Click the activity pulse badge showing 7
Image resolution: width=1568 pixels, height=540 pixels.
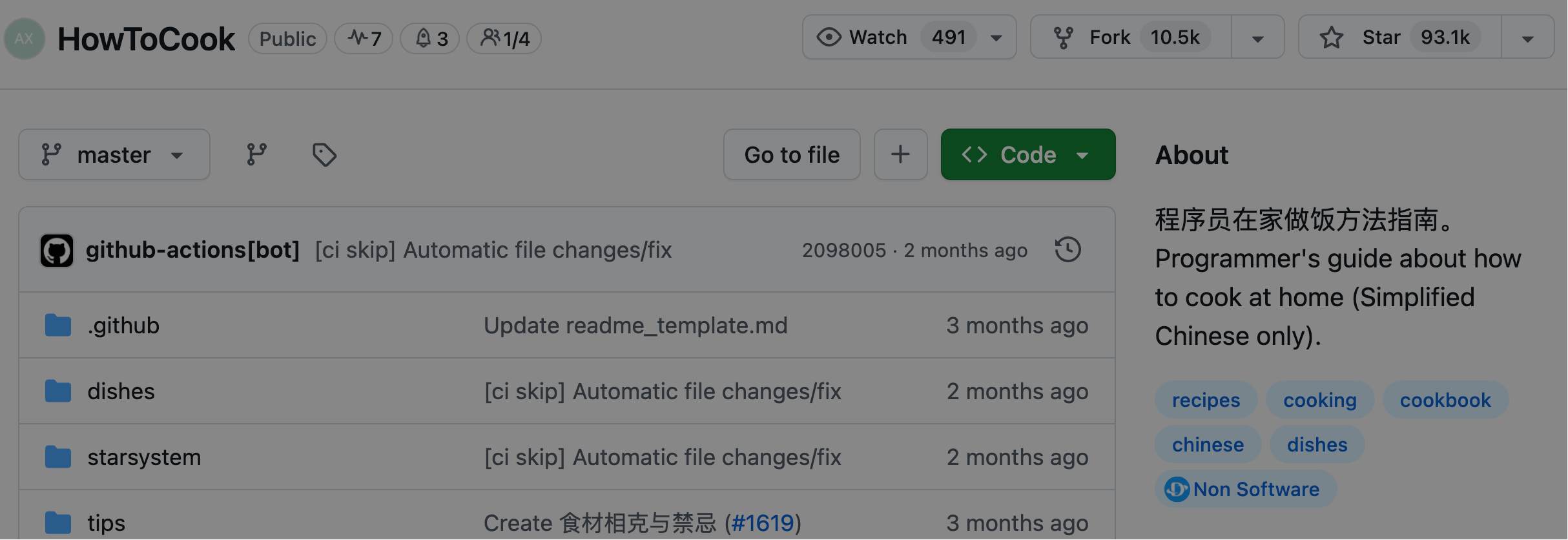(364, 39)
